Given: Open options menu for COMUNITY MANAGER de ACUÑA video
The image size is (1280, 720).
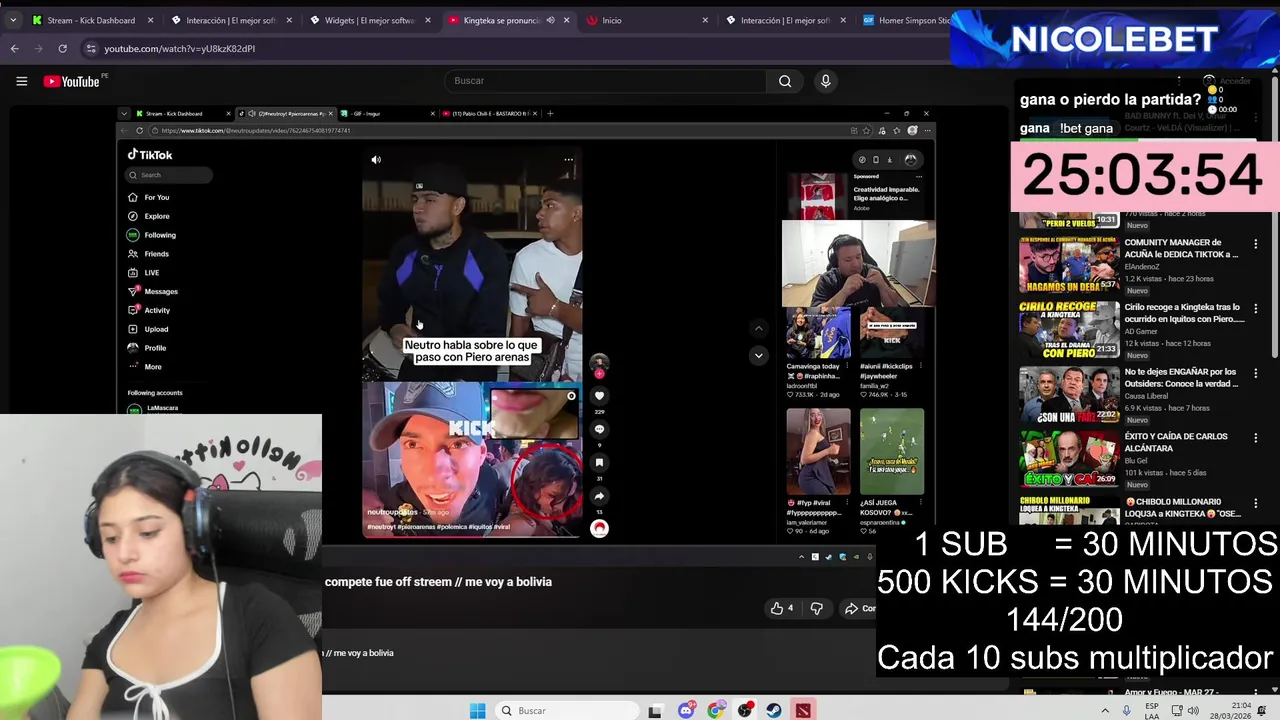Looking at the screenshot, I should click(x=1256, y=243).
